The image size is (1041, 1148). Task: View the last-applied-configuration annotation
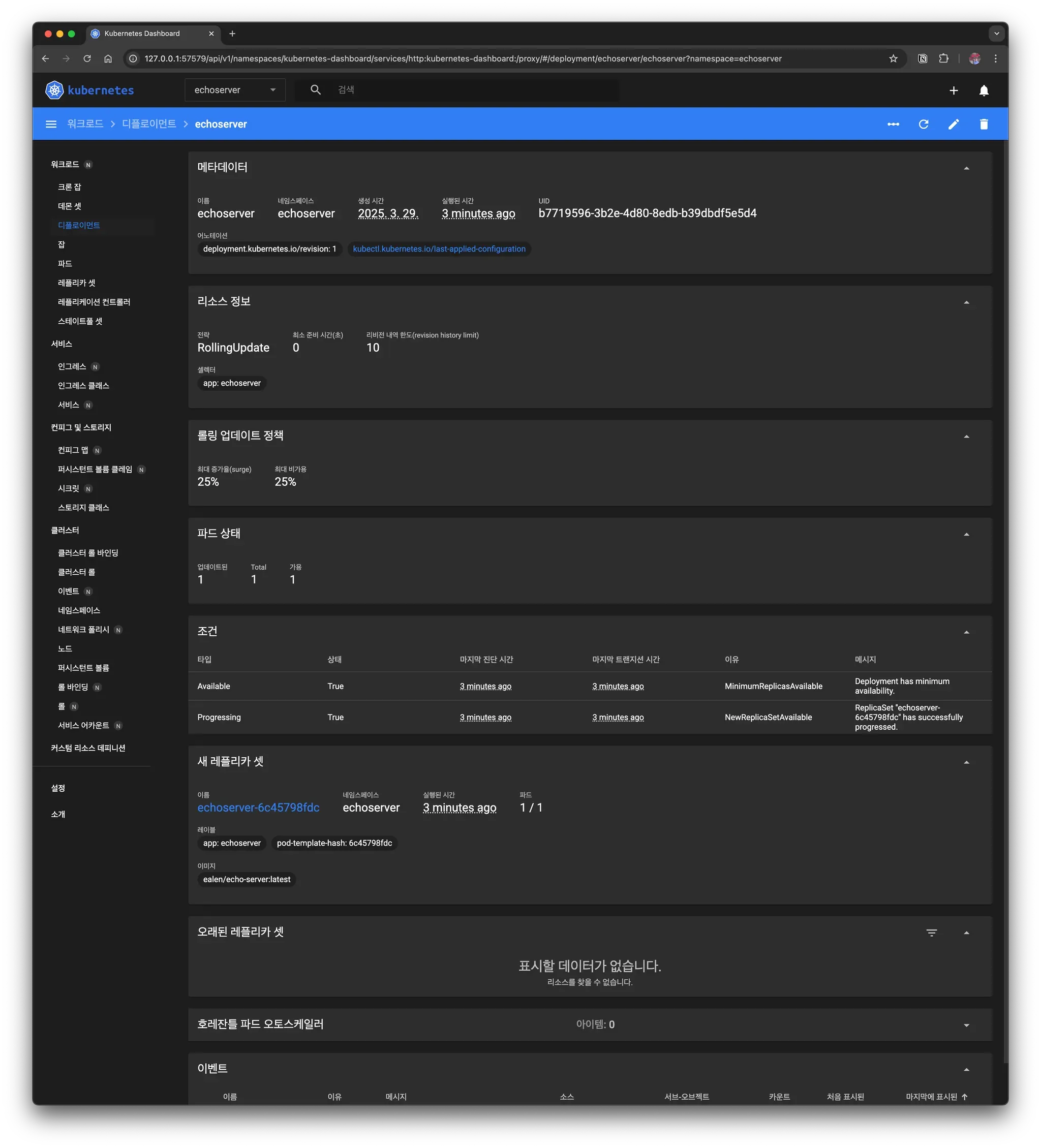coord(439,249)
